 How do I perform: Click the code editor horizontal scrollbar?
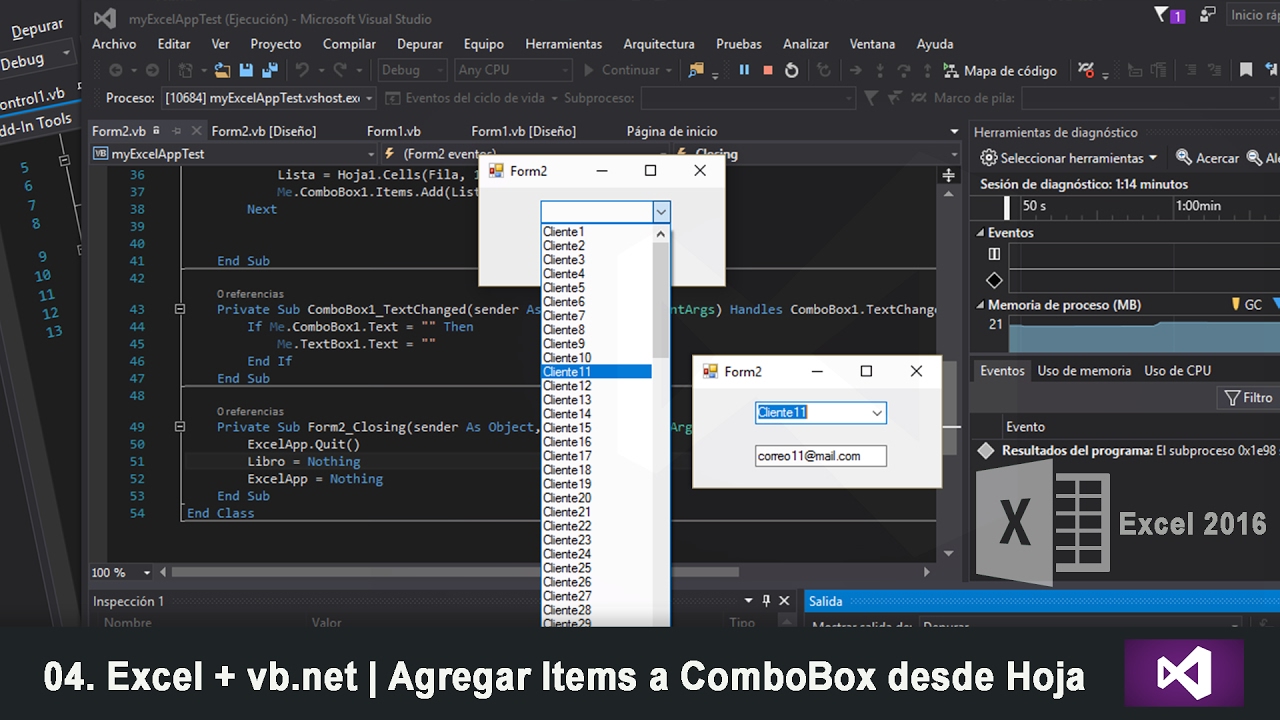[x=456, y=573]
